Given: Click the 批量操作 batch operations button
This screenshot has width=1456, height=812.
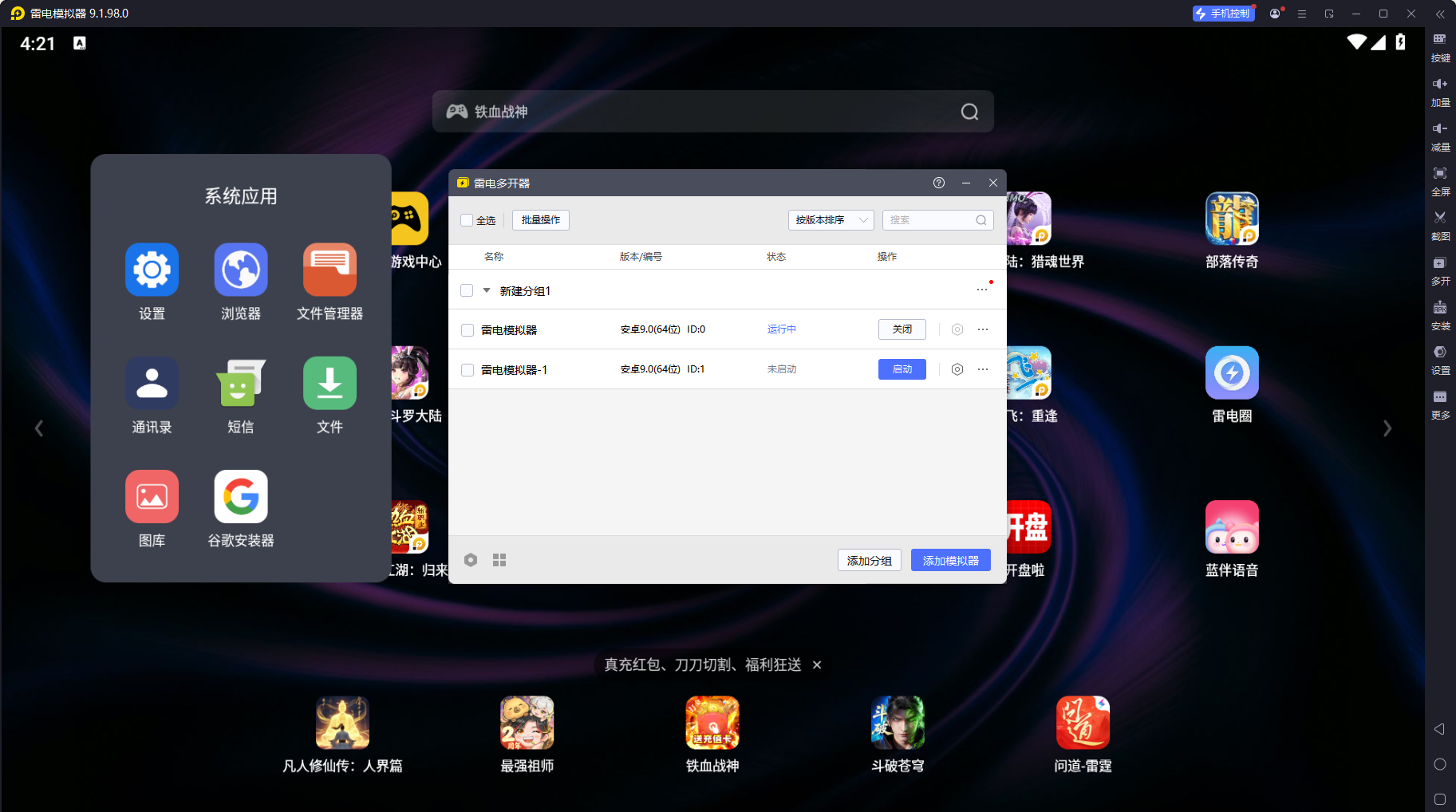Looking at the screenshot, I should pyautogui.click(x=540, y=220).
